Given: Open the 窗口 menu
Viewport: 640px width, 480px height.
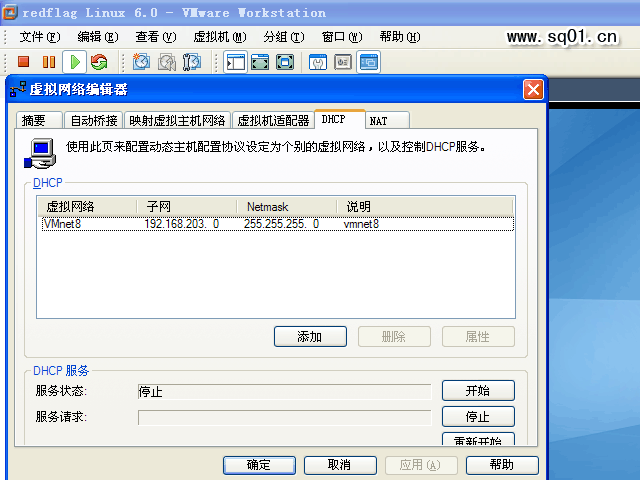Looking at the screenshot, I should 342,37.
